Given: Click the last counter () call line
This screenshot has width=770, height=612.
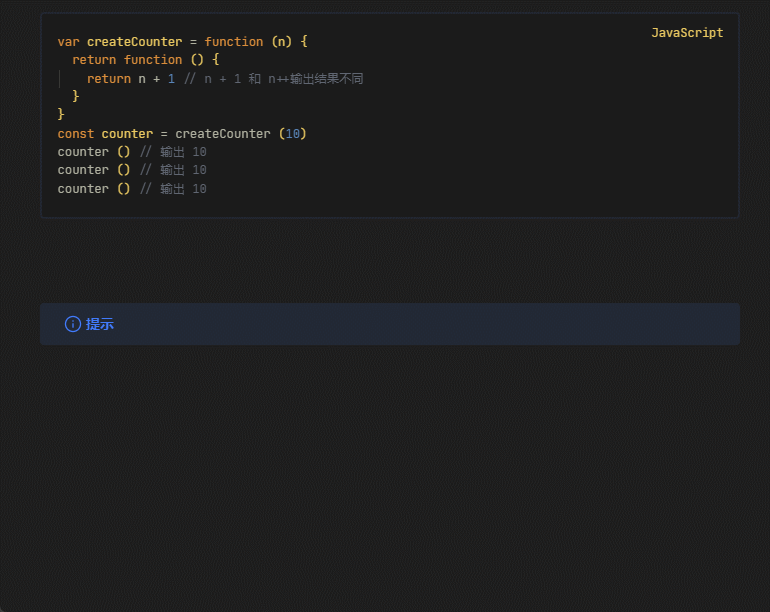Looking at the screenshot, I should tap(94, 189).
